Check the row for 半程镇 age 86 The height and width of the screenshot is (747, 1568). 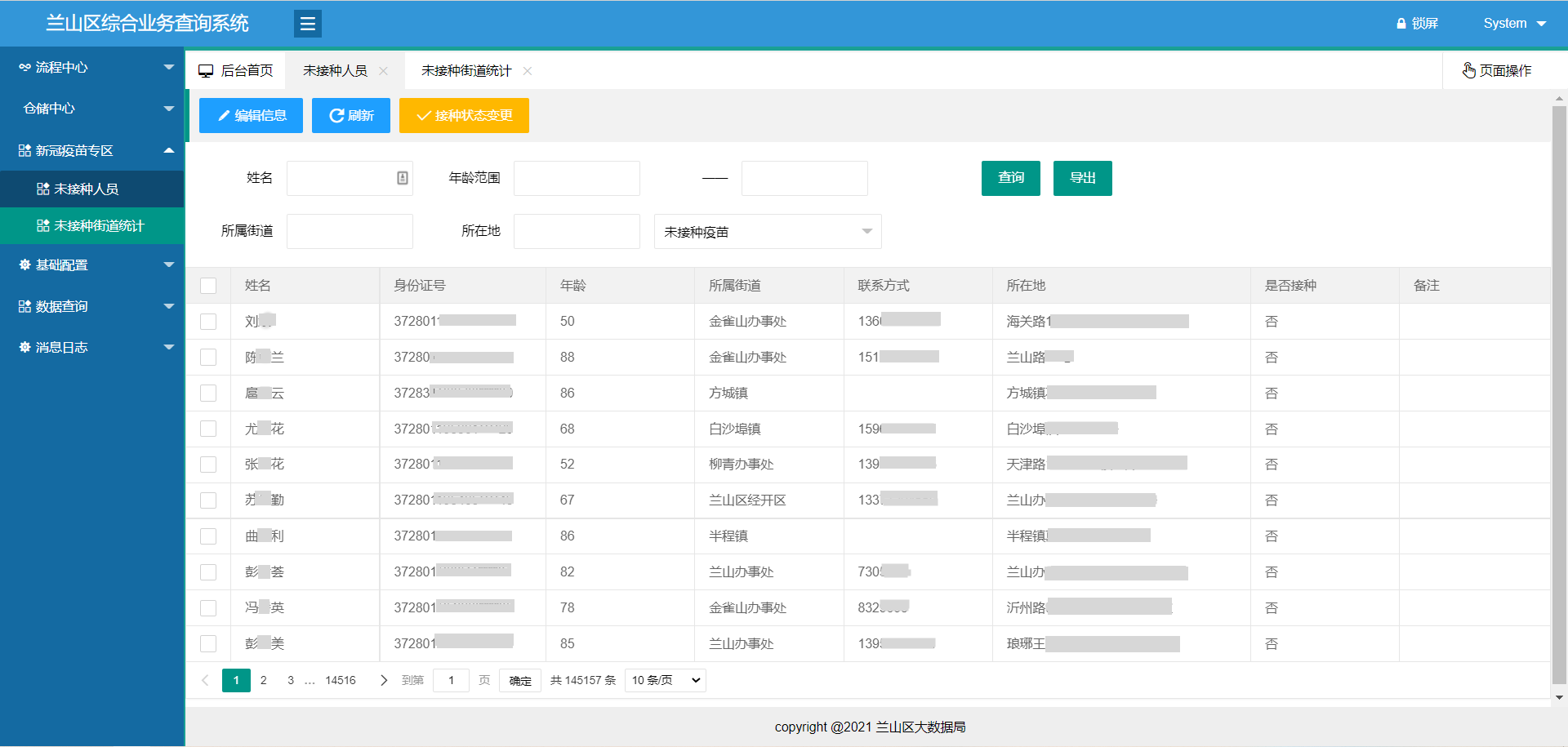click(208, 536)
